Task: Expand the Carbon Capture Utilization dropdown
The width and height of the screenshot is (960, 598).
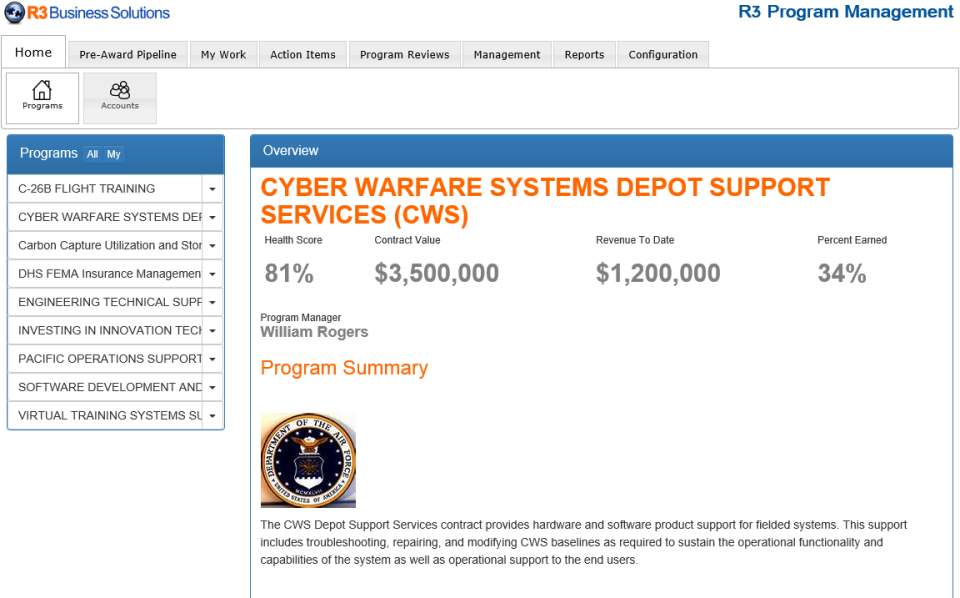Action: tap(212, 245)
